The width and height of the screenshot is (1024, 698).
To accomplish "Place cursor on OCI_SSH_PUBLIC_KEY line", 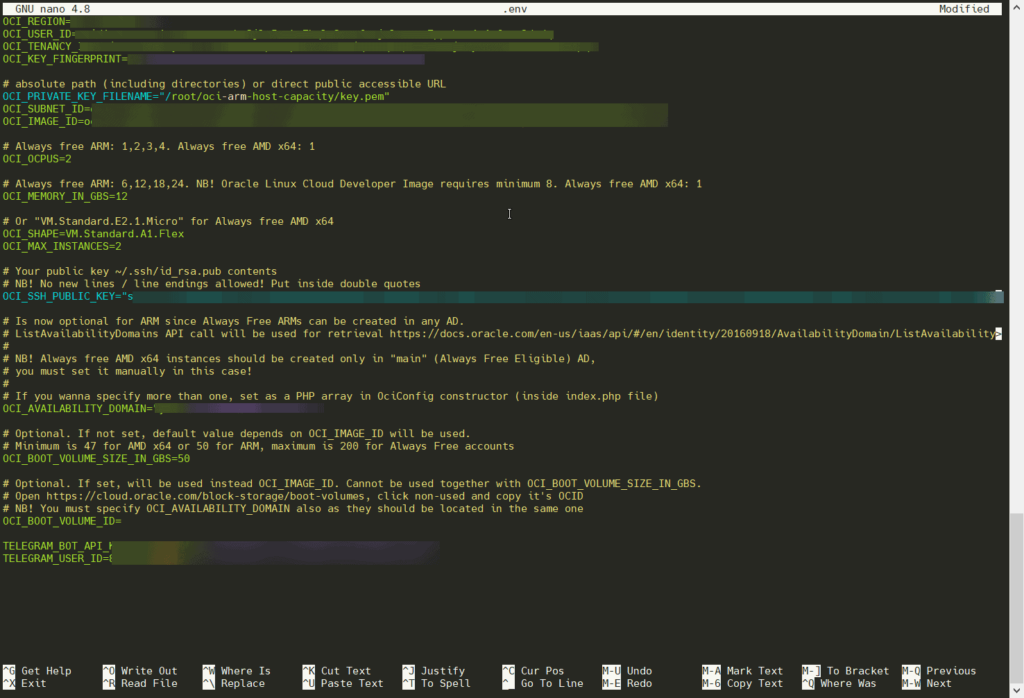I will (503, 296).
